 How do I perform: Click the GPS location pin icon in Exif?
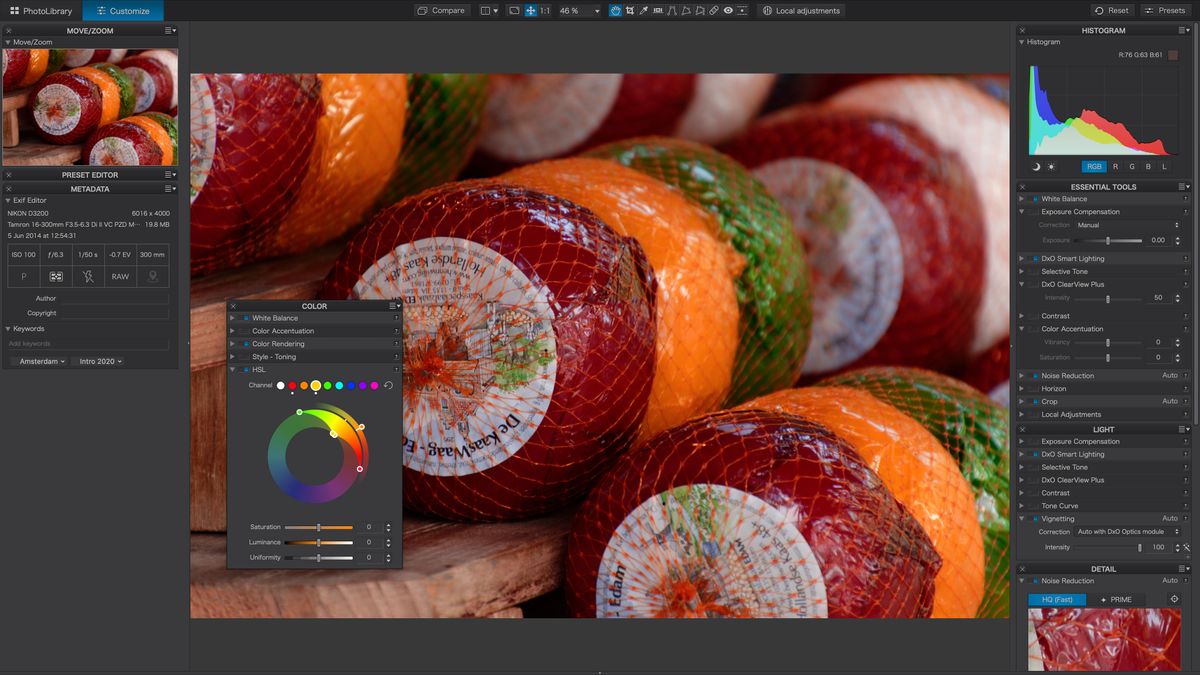click(153, 276)
